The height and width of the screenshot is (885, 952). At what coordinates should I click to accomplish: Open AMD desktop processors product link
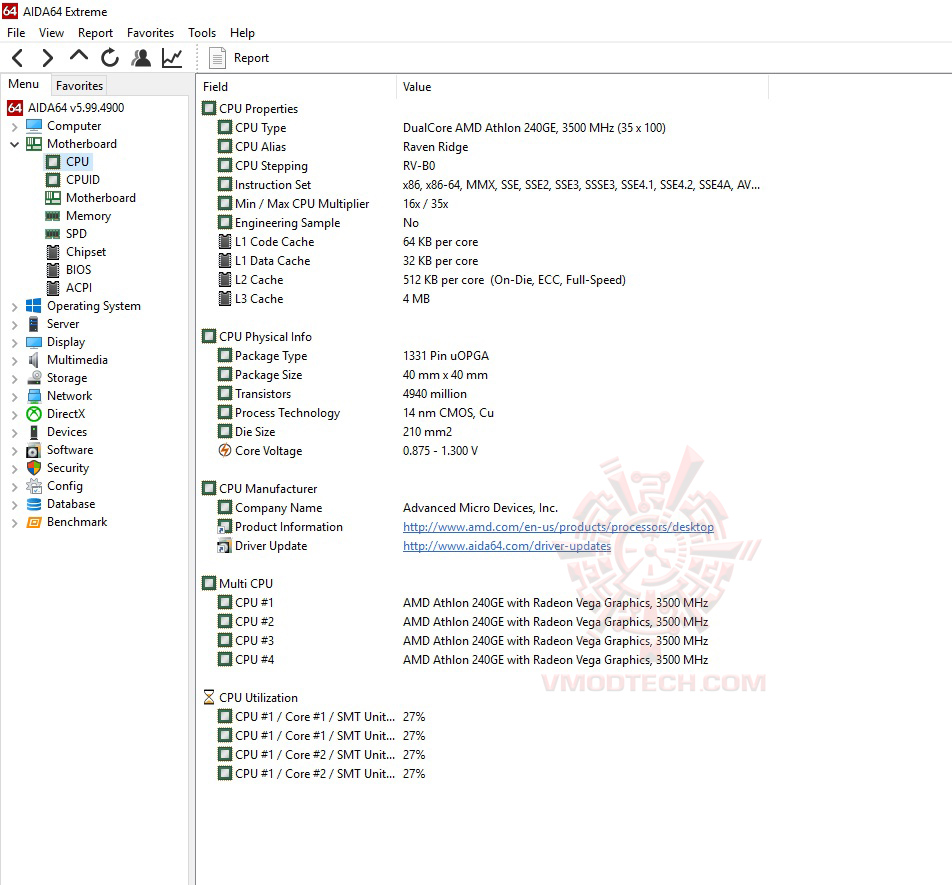[x=558, y=527]
